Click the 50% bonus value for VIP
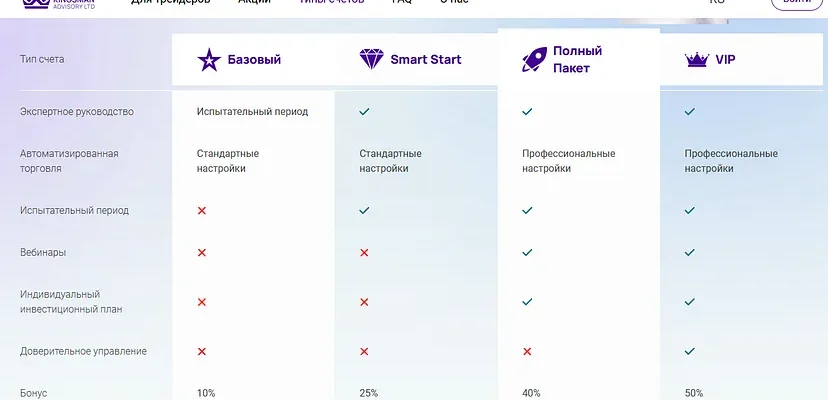This screenshot has width=828, height=400. coord(694,393)
